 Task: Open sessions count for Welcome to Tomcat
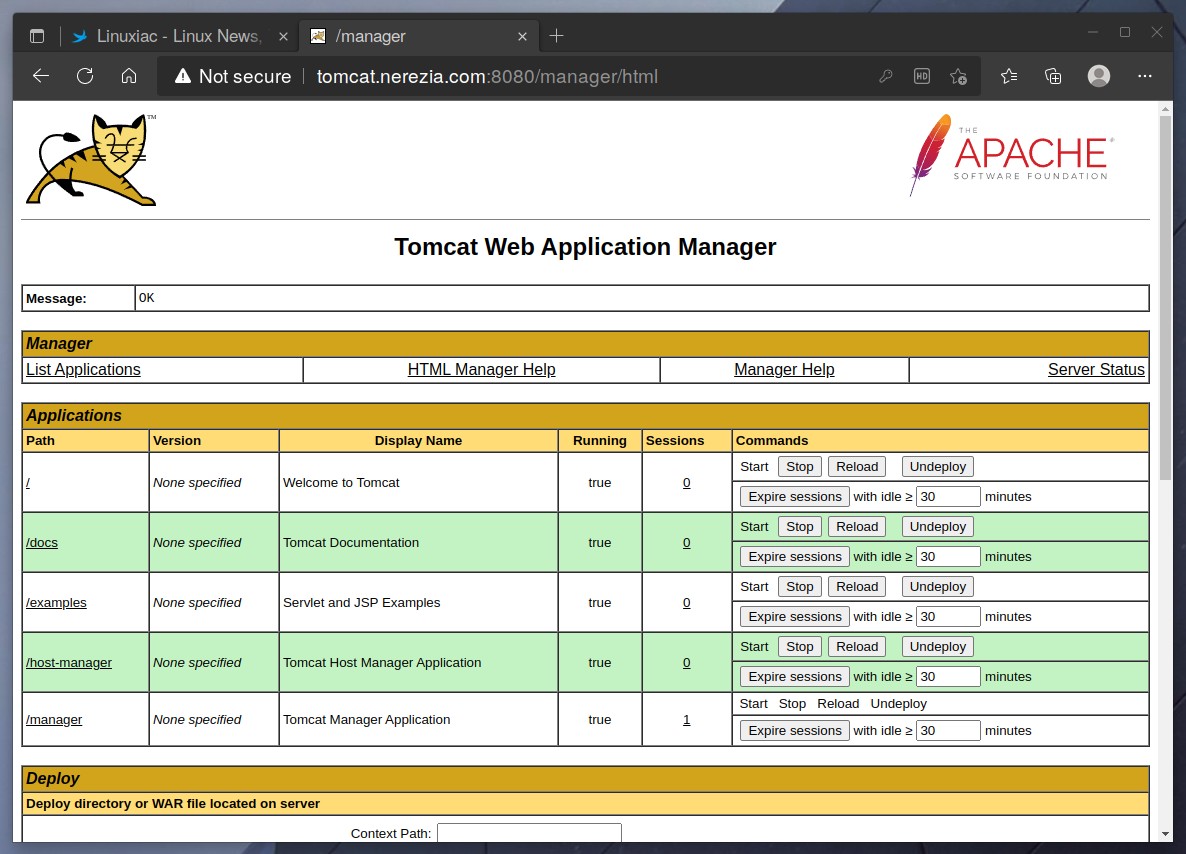[x=686, y=483]
